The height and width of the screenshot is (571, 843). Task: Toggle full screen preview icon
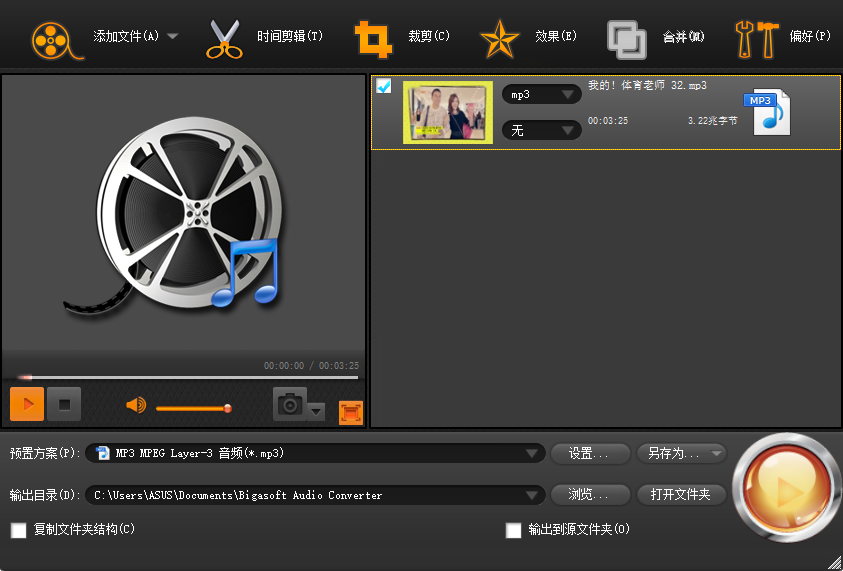pos(351,413)
